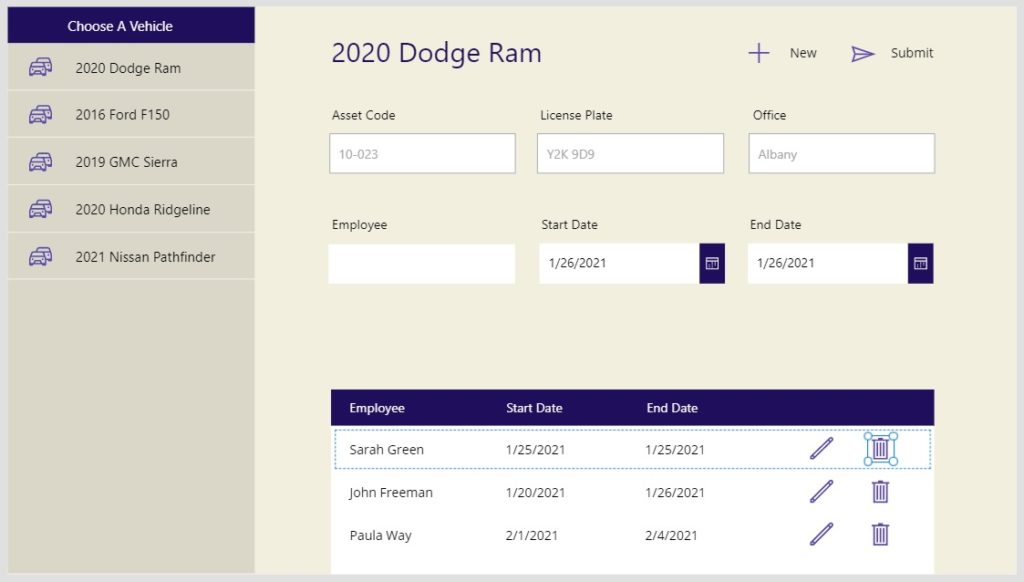Click the Paula Way name cell
Image resolution: width=1024 pixels, height=582 pixels.
coord(380,536)
